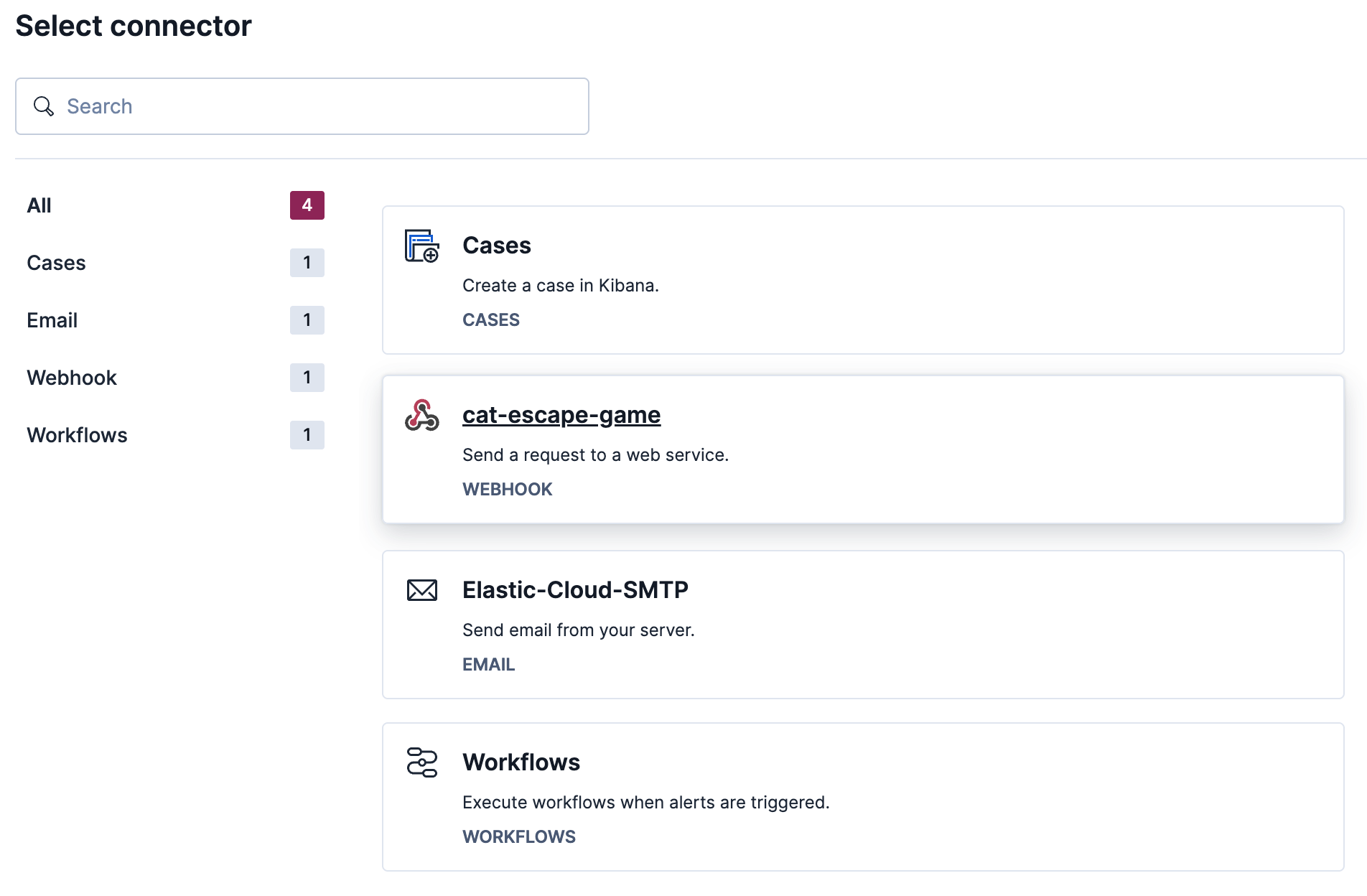Click text 'Send email from your server.'

click(579, 630)
